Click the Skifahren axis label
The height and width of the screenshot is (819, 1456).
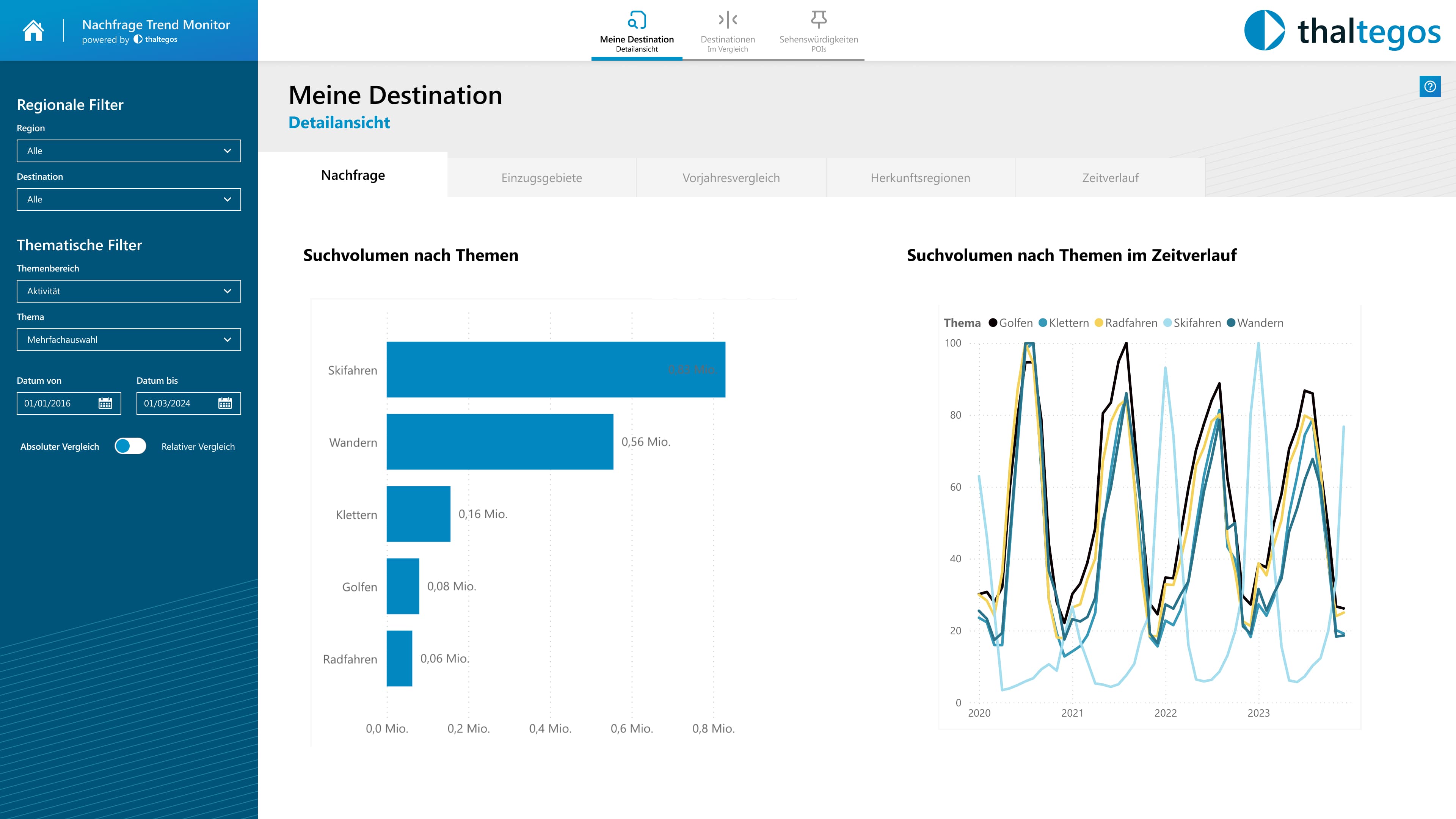click(353, 370)
